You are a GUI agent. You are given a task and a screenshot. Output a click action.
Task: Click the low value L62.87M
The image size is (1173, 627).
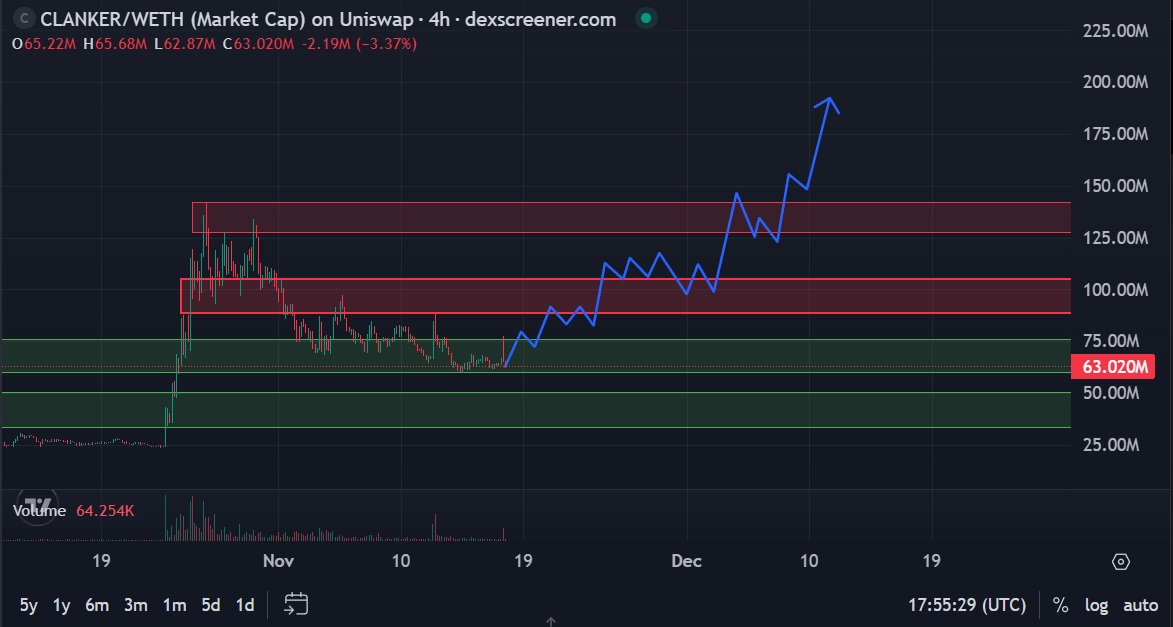point(184,44)
